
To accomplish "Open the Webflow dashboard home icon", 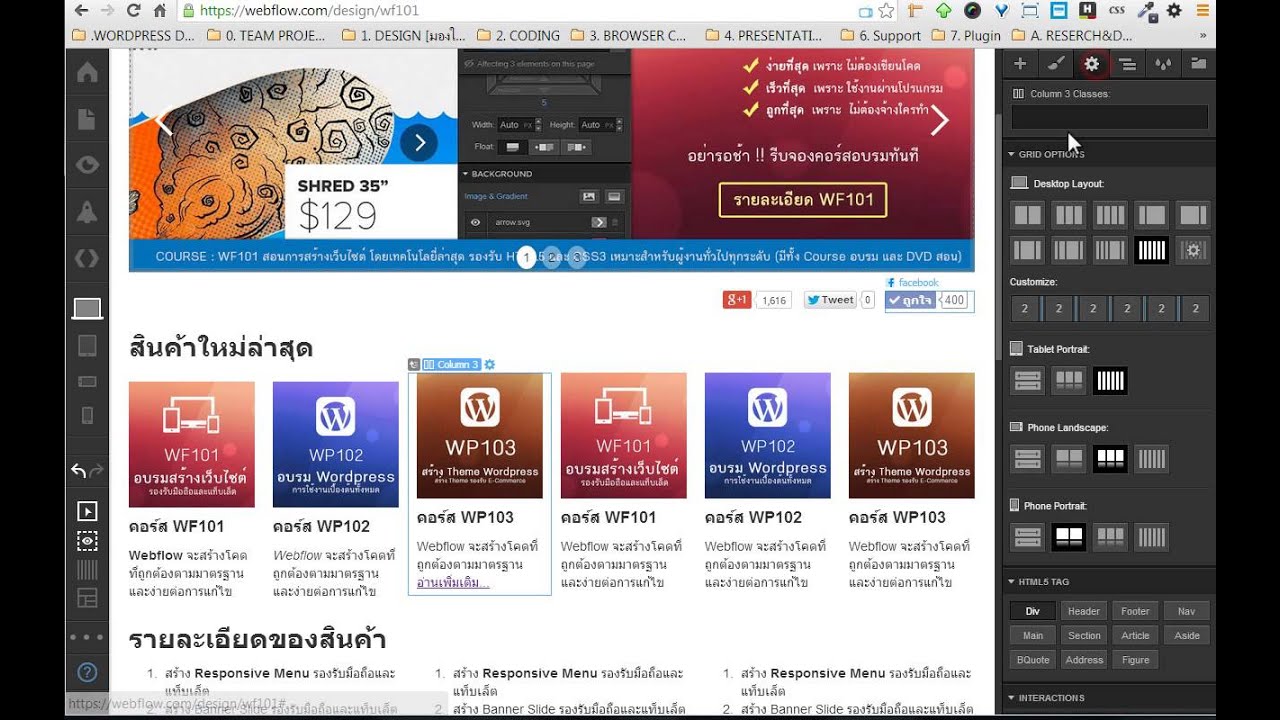I will (x=87, y=73).
